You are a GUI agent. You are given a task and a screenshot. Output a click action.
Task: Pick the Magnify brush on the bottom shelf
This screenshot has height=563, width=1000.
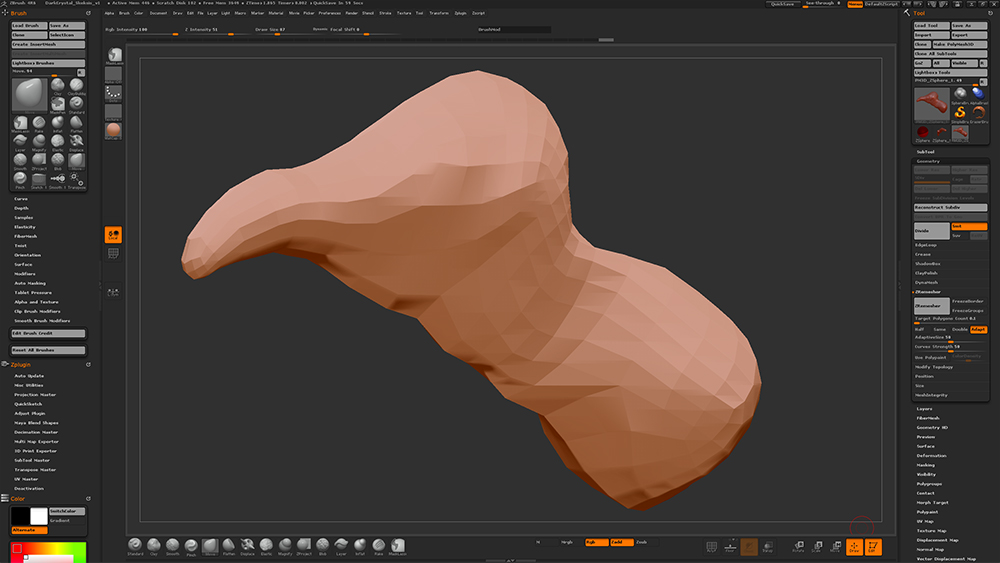285,546
